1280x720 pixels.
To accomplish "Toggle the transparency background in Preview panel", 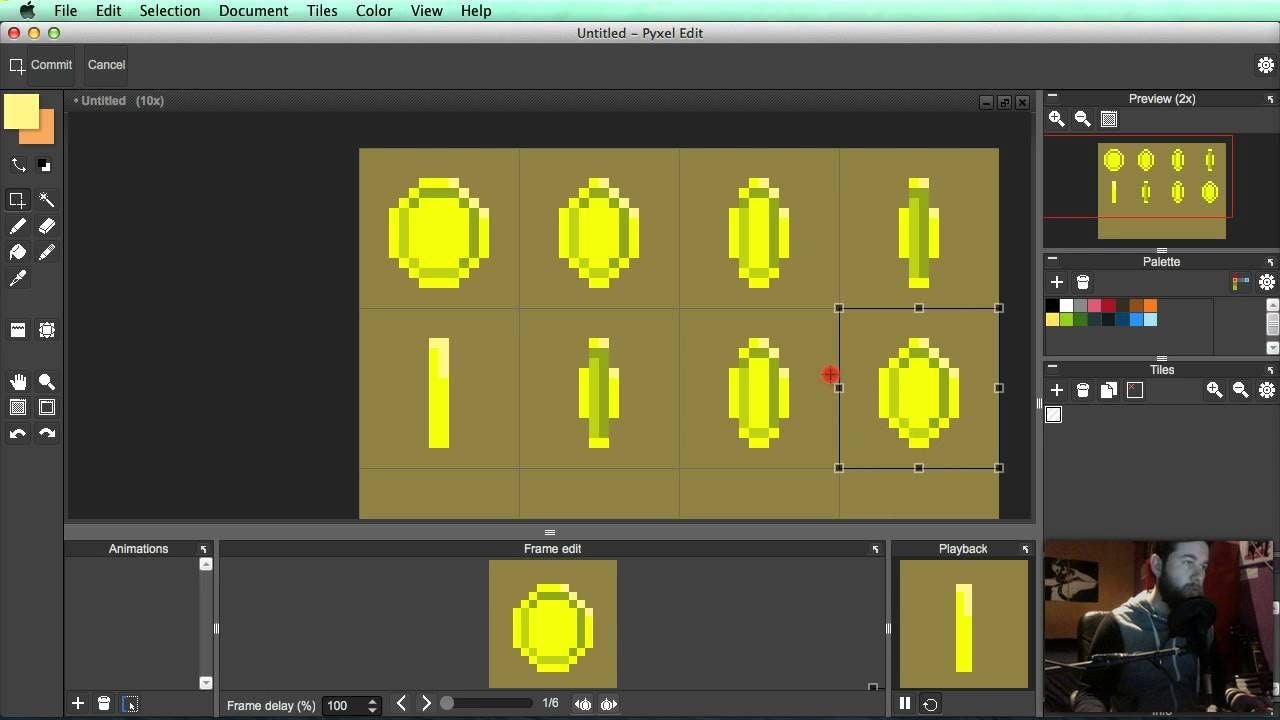I will (x=1108, y=119).
